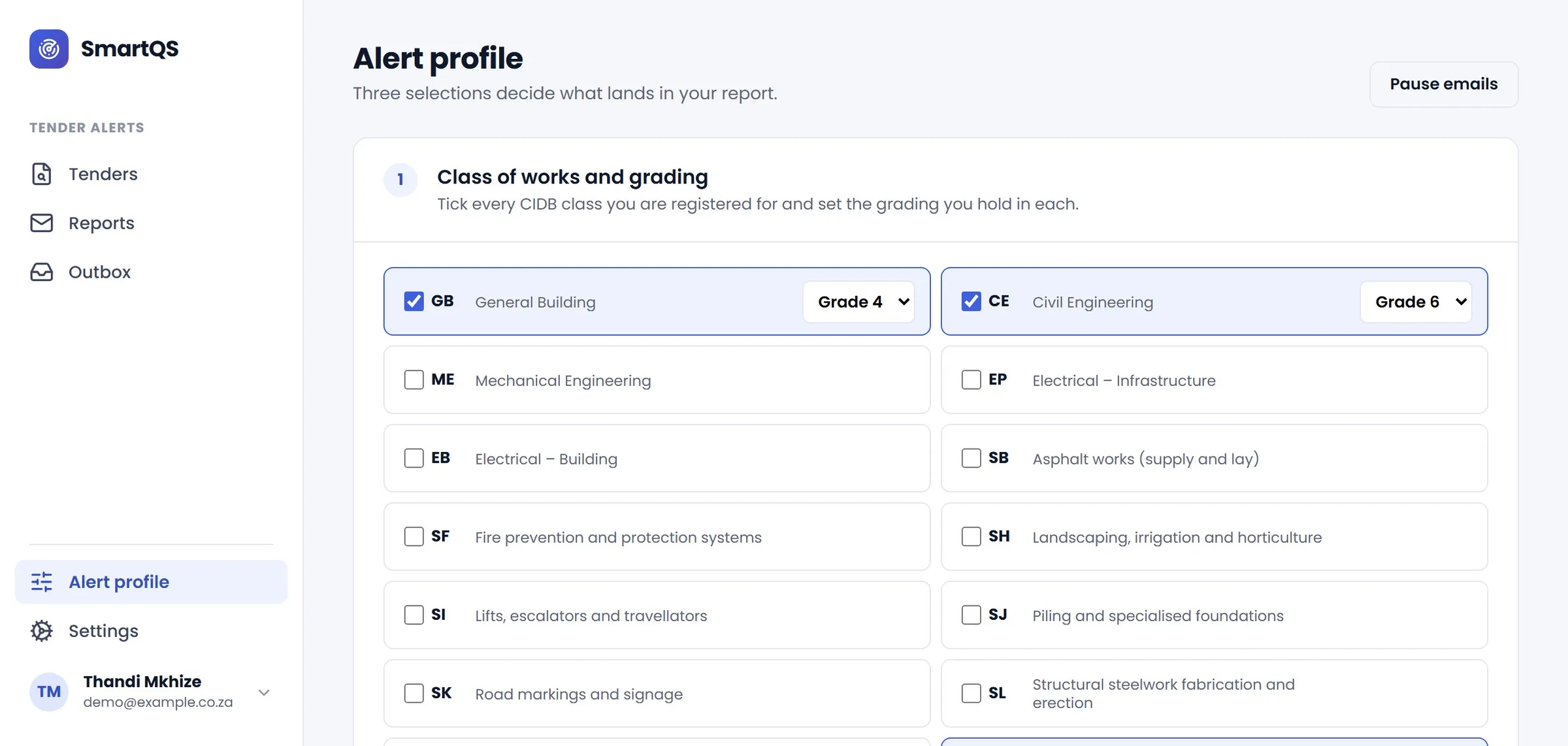Open the Grade 6 dropdown for Civil Engineering
Image resolution: width=1568 pixels, height=746 pixels.
(1416, 302)
